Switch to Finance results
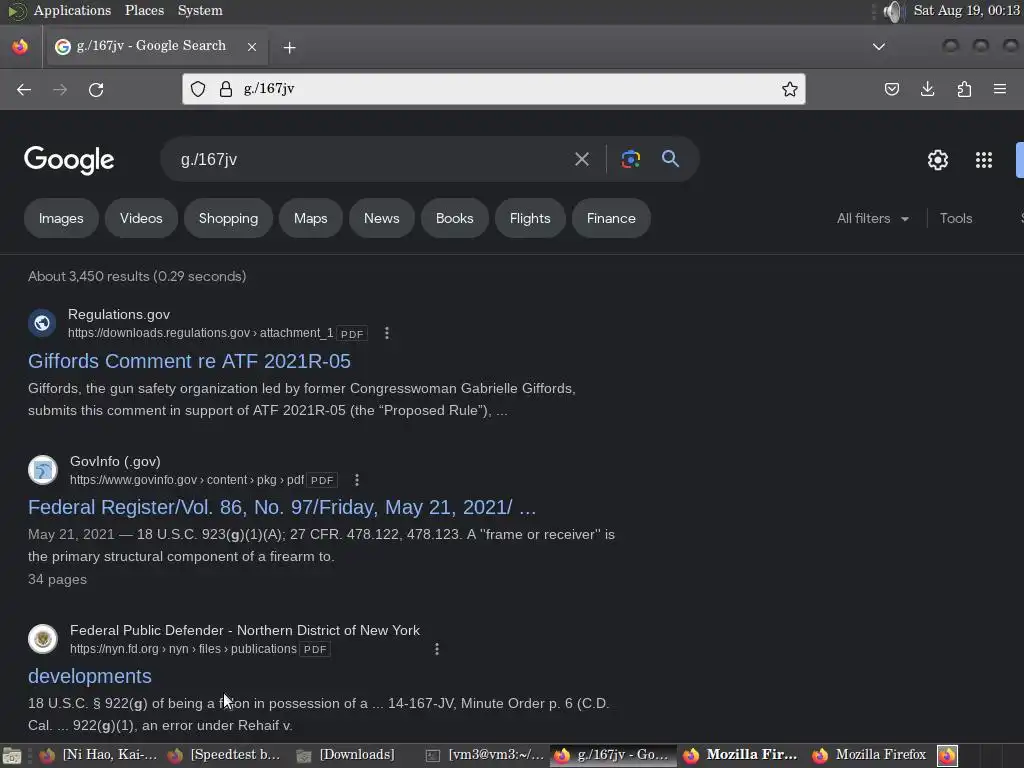The image size is (1024, 768). (611, 218)
